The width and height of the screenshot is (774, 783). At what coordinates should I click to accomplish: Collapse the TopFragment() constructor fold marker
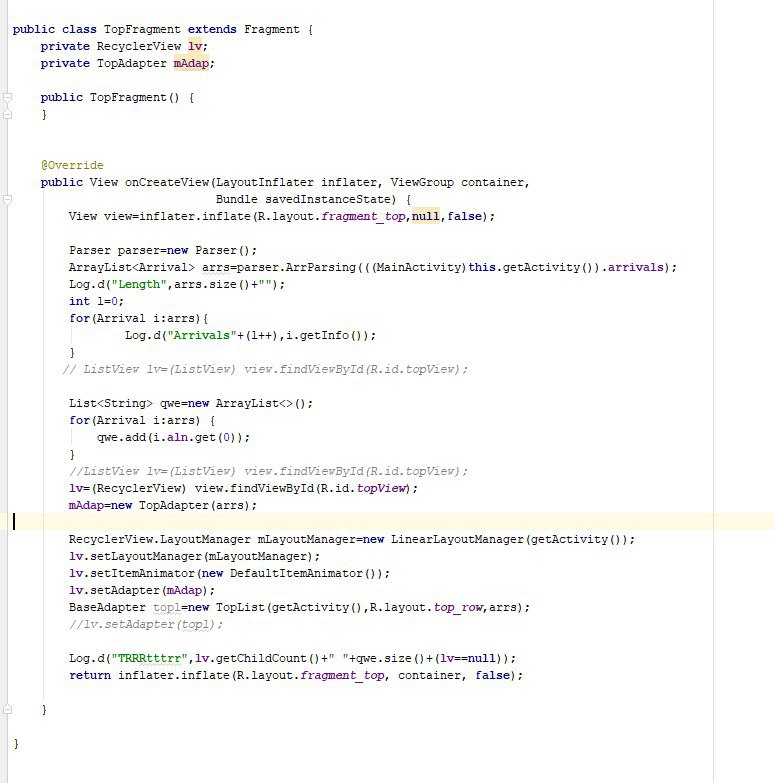coord(7,97)
